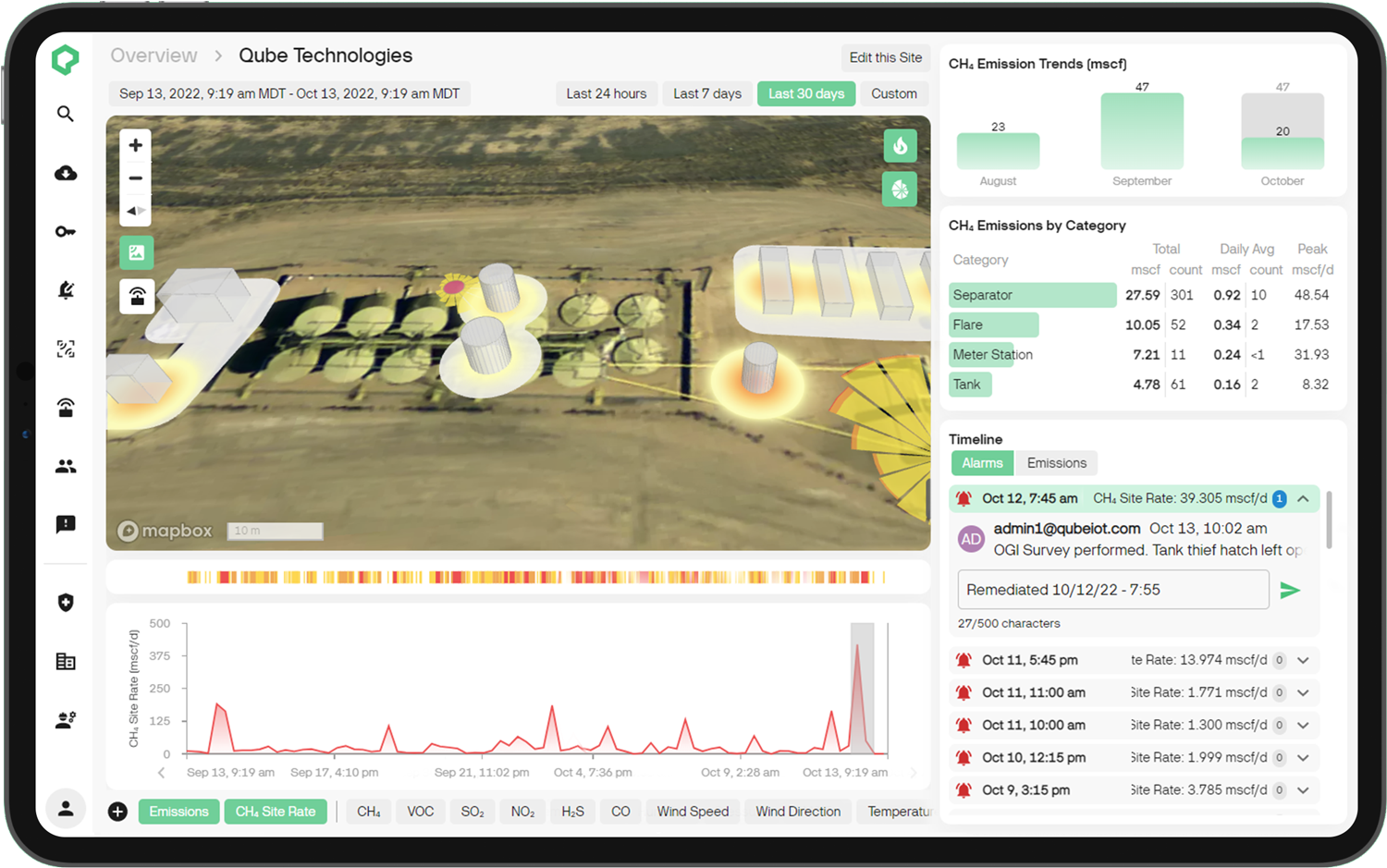The height and width of the screenshot is (868, 1387).
Task: Return to the Overview breadcrumb link
Action: [x=153, y=55]
